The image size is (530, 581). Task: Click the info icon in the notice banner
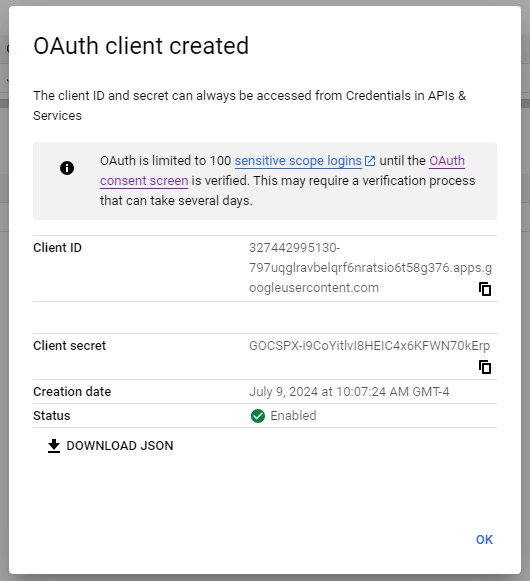(x=67, y=168)
